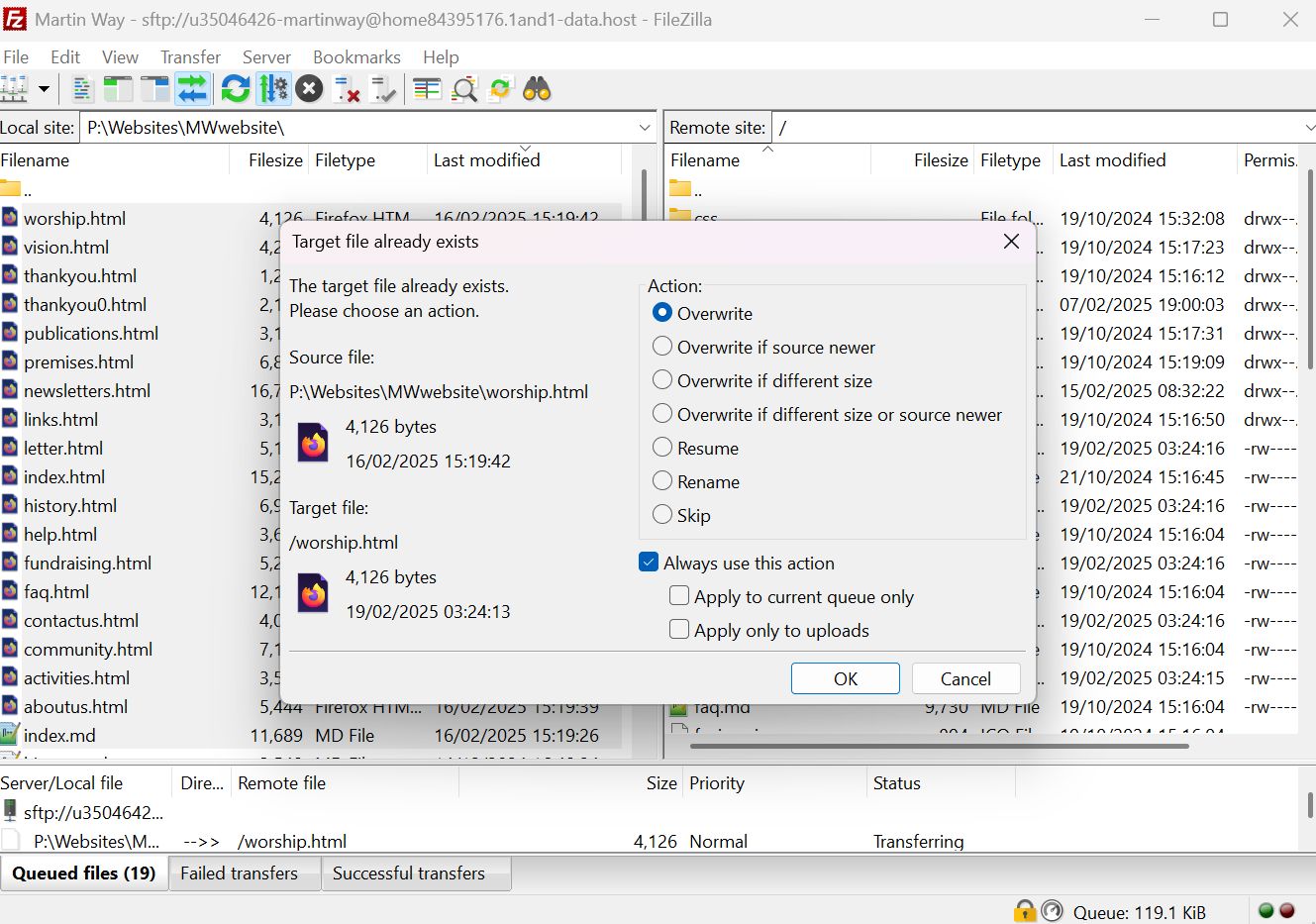Choose the Skip action radio button
1316x924 pixels.
coord(662,515)
